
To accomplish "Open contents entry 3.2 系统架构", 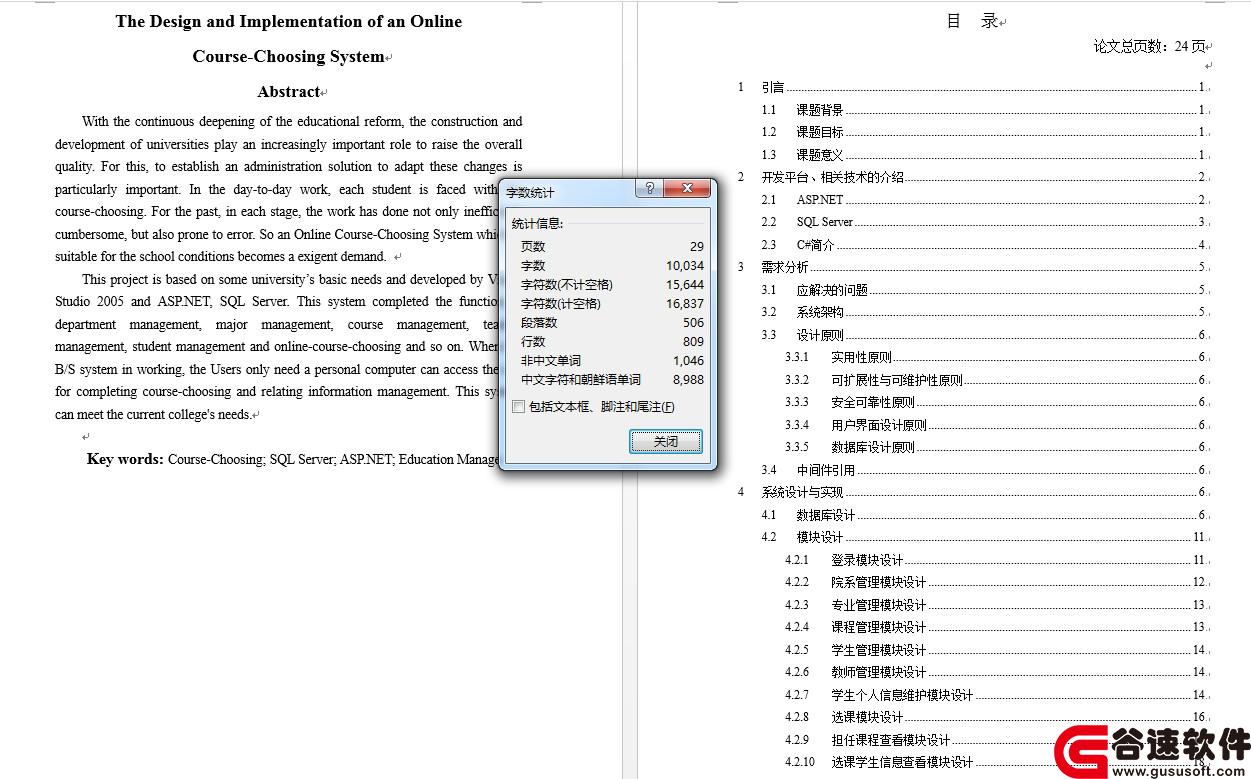I will (984, 312).
